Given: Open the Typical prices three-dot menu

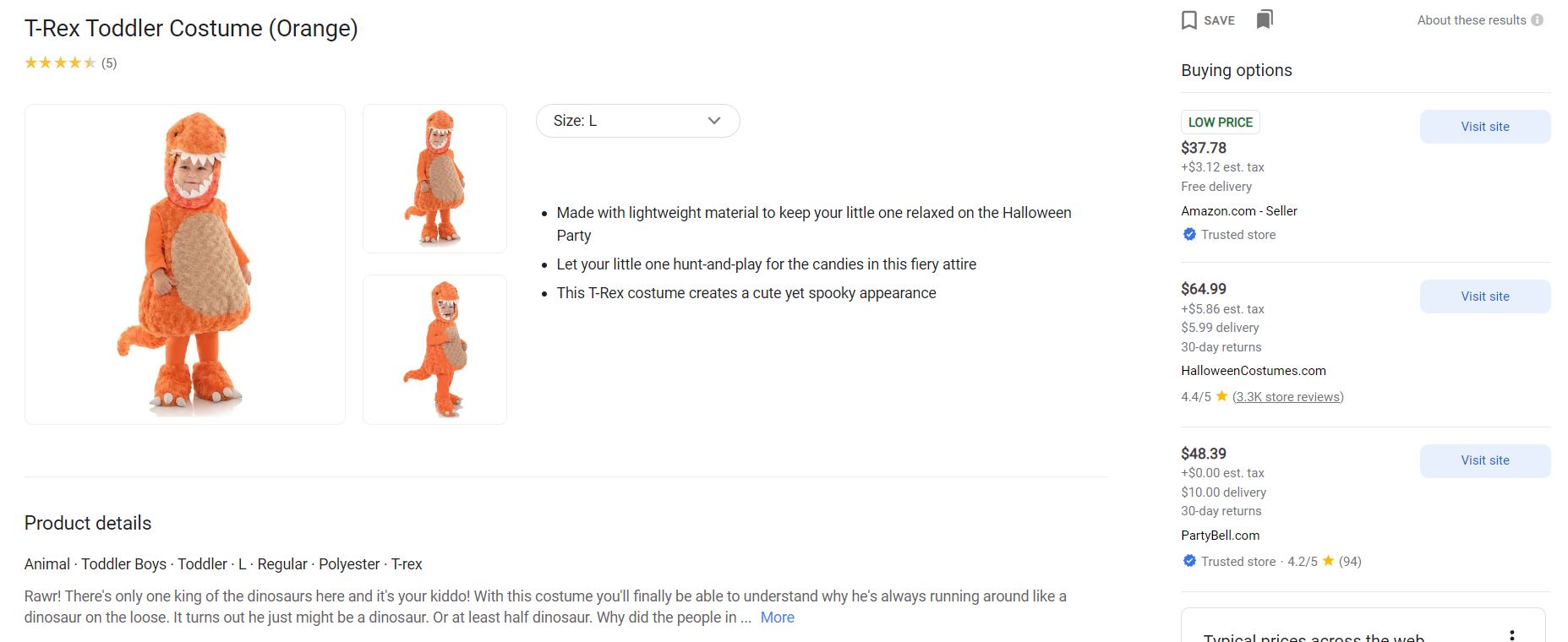Looking at the screenshot, I should click(1511, 634).
